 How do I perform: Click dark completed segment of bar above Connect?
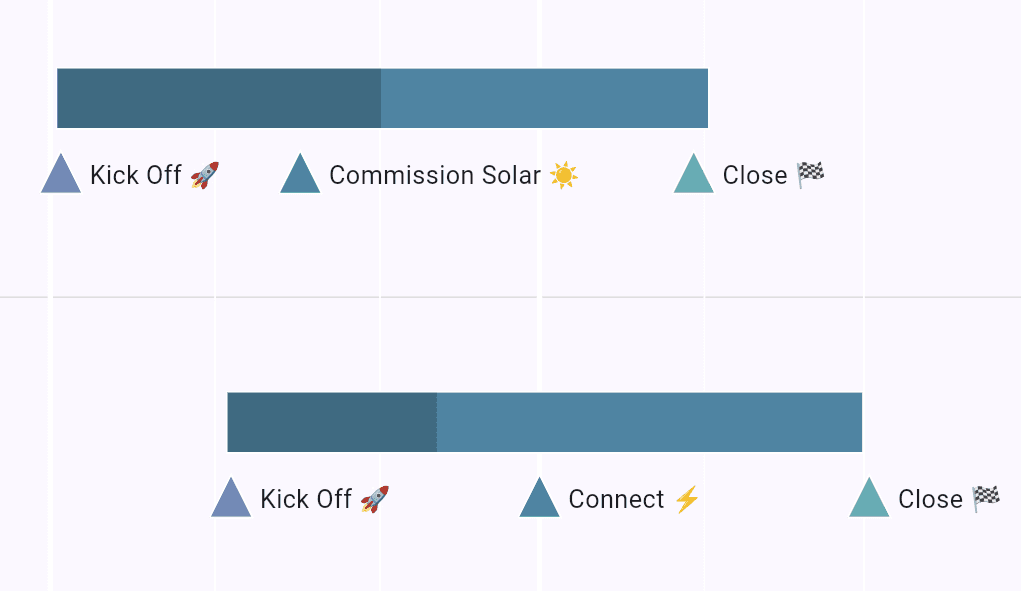pos(332,422)
